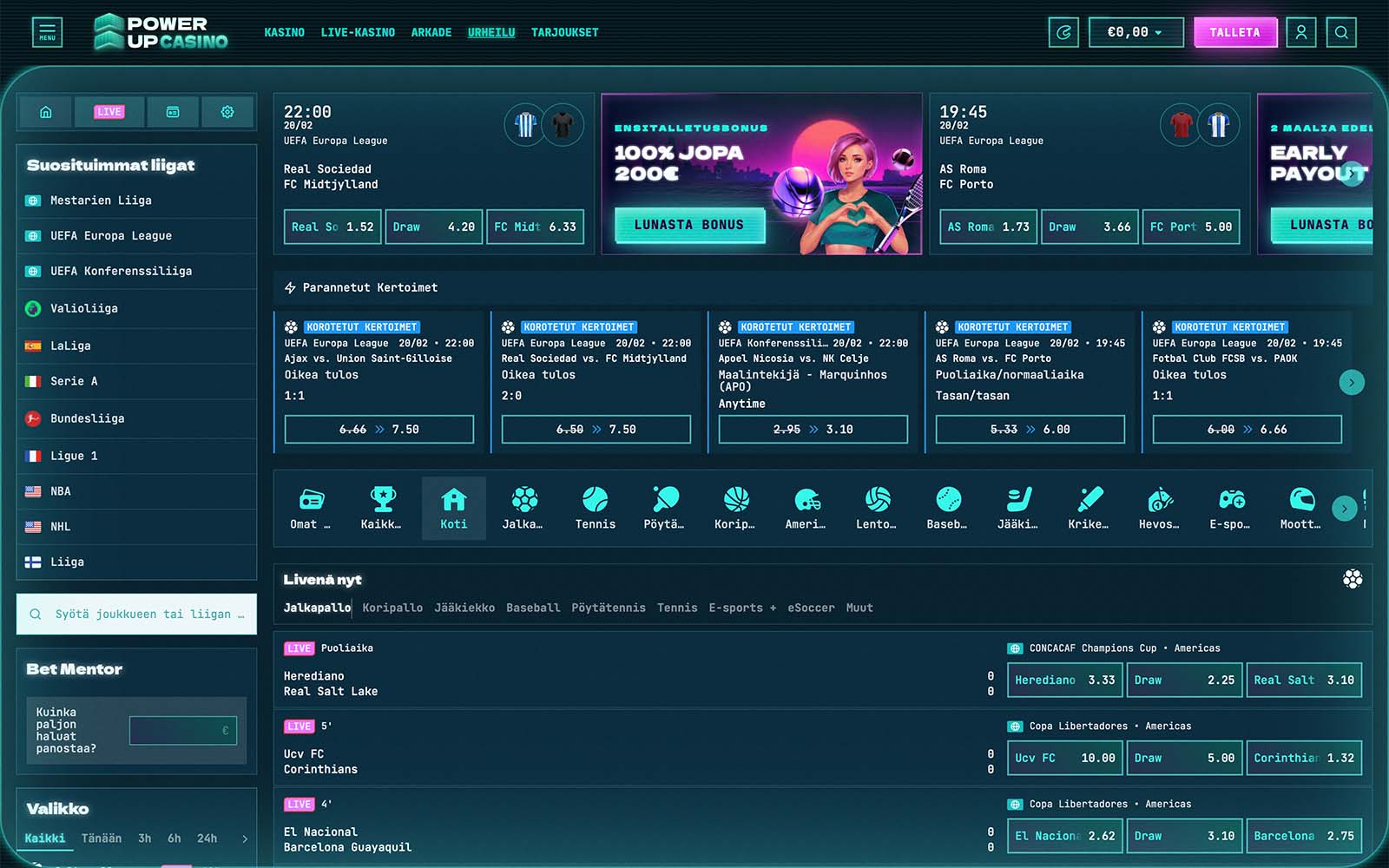Click LUNASTA BONUS on the welcome banner
This screenshot has width=1389, height=868.
pyautogui.click(x=688, y=225)
